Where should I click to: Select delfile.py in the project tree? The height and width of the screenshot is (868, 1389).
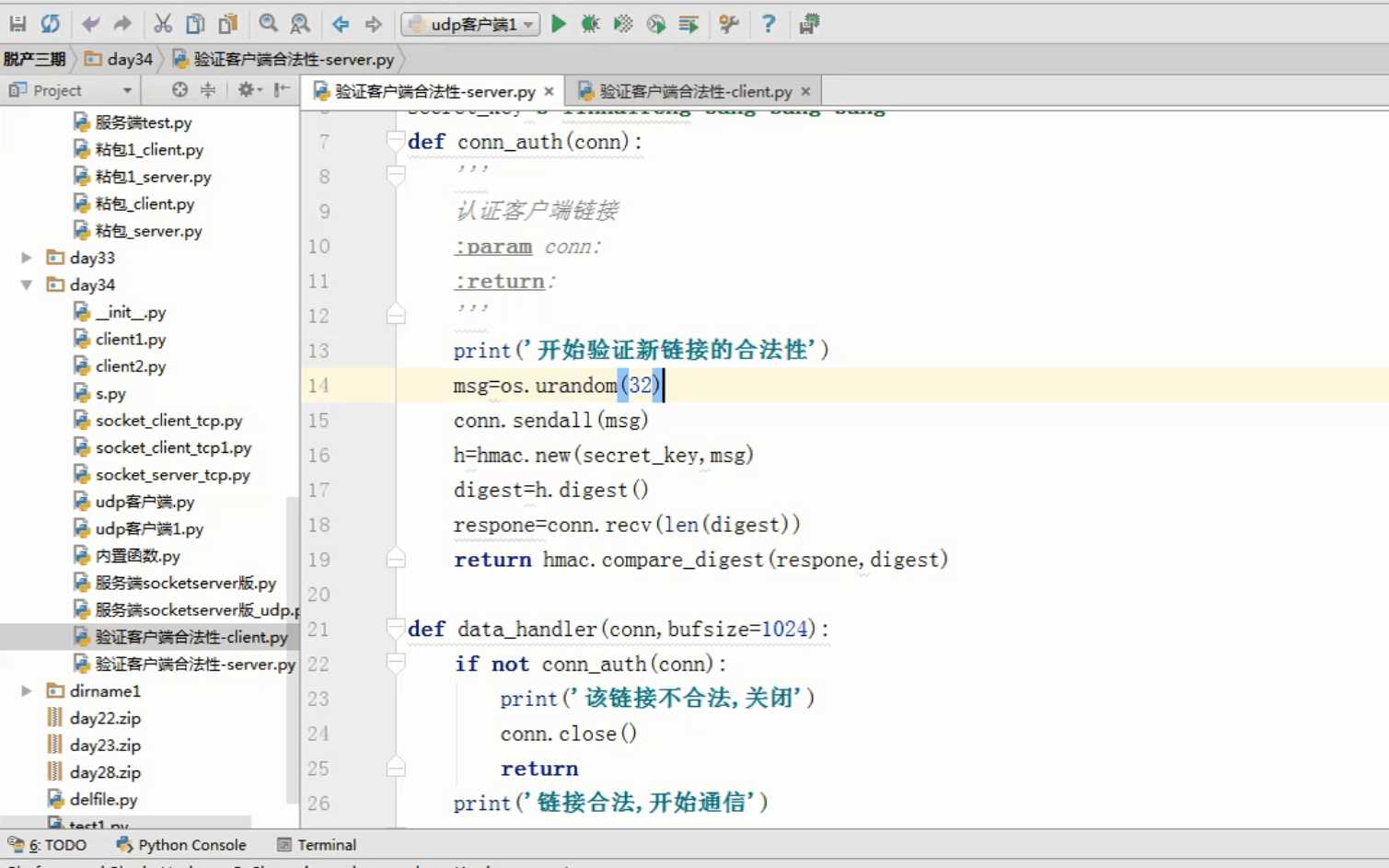pyautogui.click(x=92, y=799)
